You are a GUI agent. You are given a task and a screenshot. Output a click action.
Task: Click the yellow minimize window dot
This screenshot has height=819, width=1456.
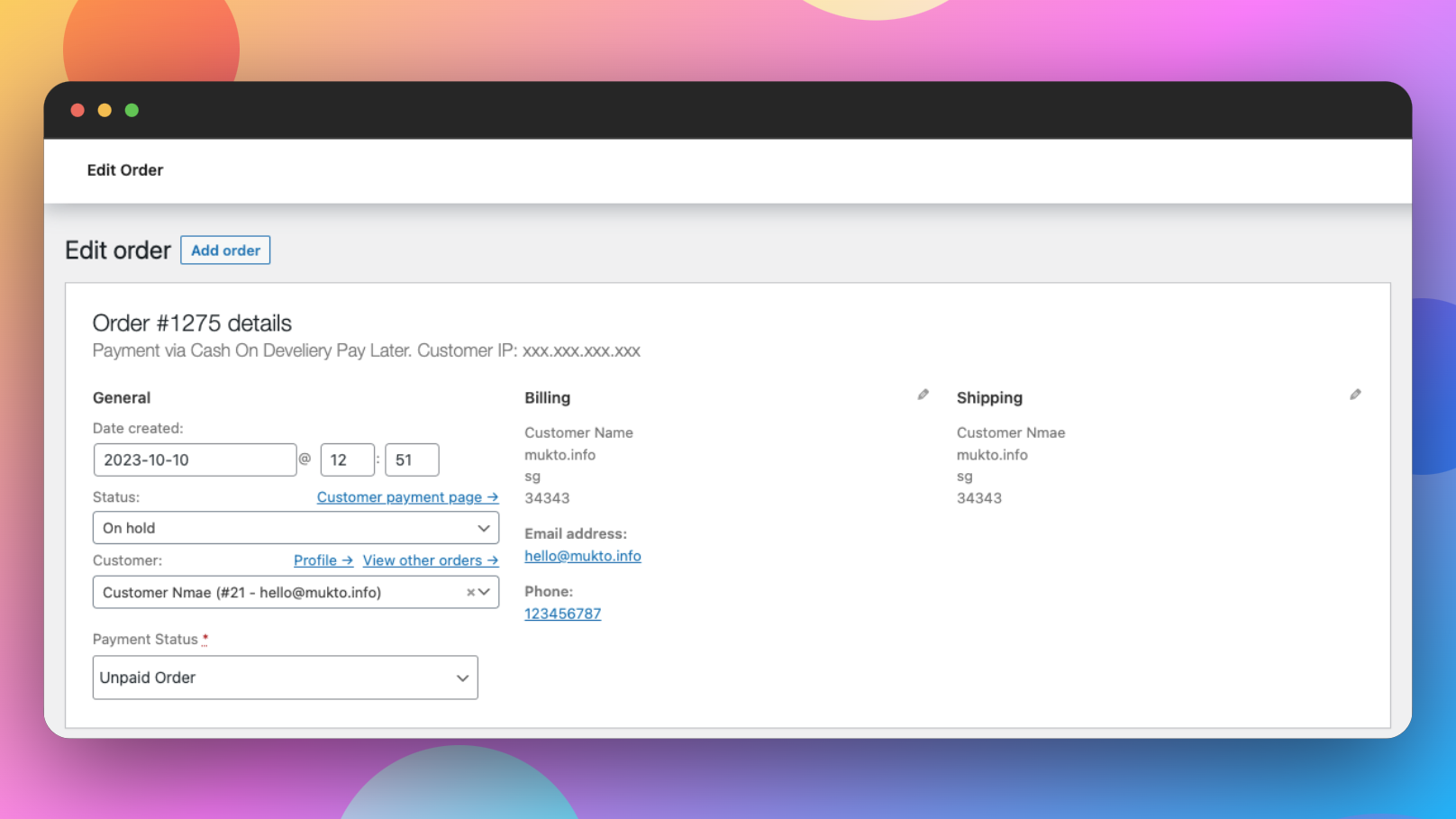(105, 110)
